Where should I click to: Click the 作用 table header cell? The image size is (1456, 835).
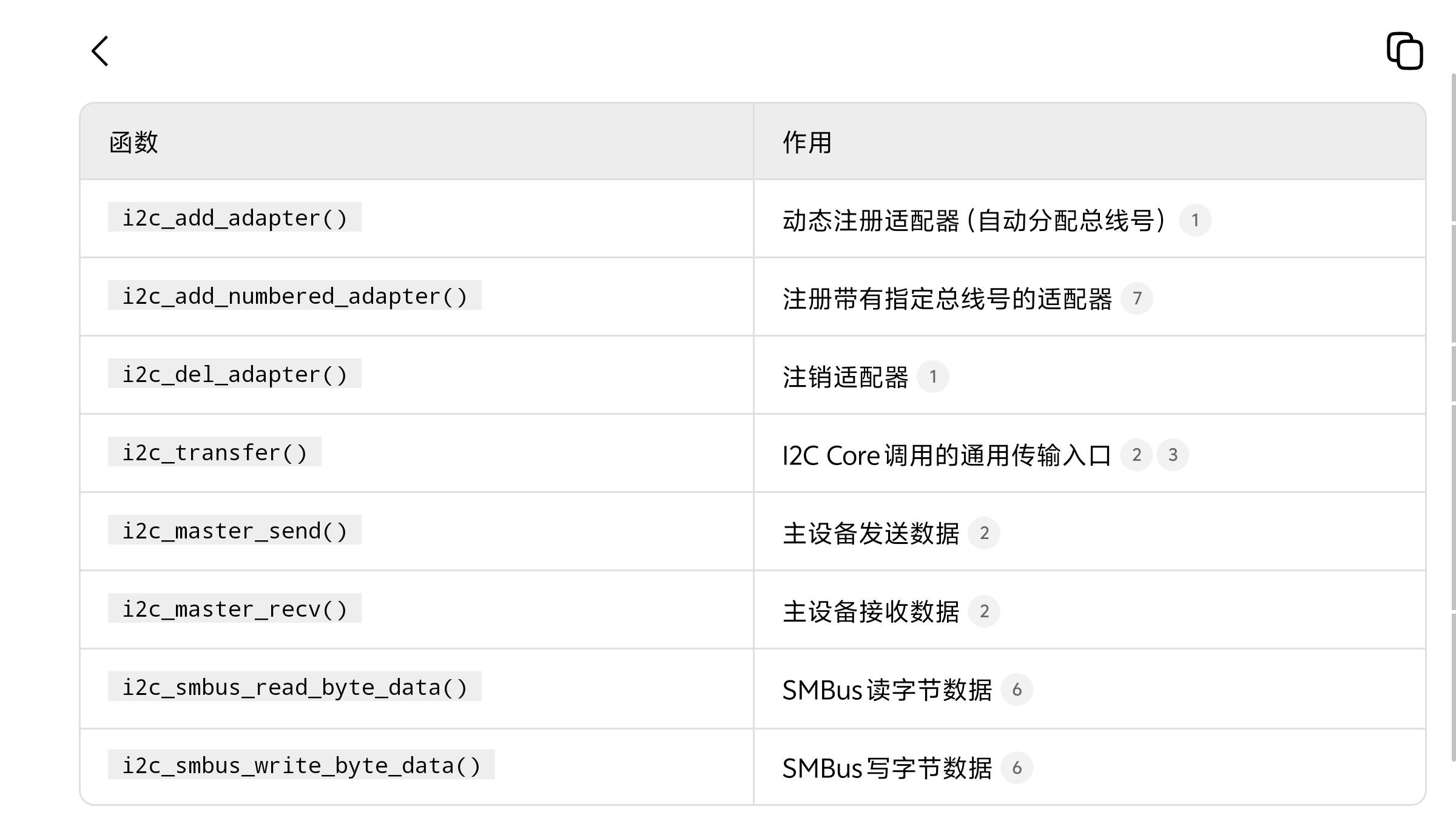(807, 142)
